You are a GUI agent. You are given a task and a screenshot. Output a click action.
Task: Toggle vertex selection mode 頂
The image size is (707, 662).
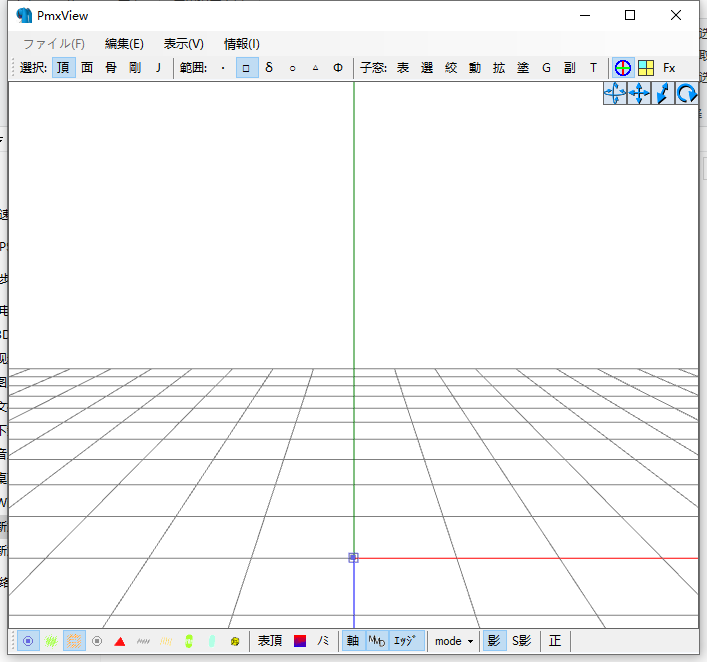[64, 68]
